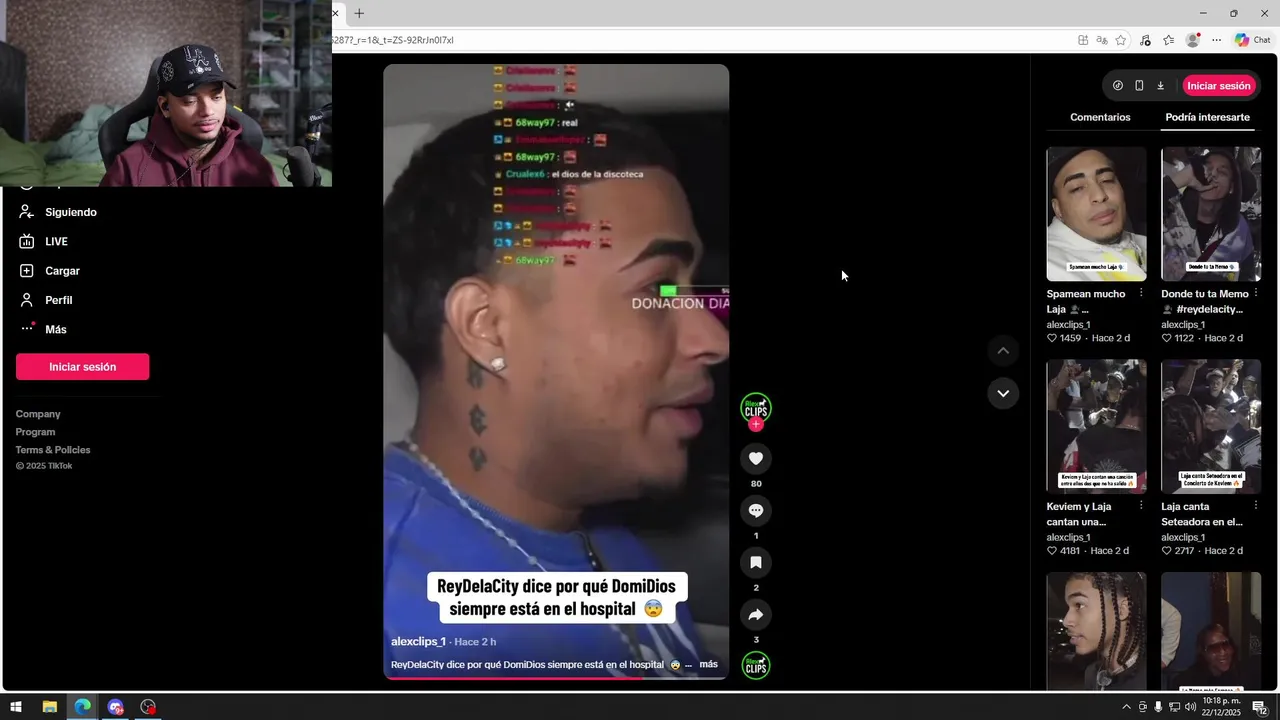Viewport: 1280px width, 720px height.
Task: Switch to the Comentarios tab
Action: [1100, 117]
